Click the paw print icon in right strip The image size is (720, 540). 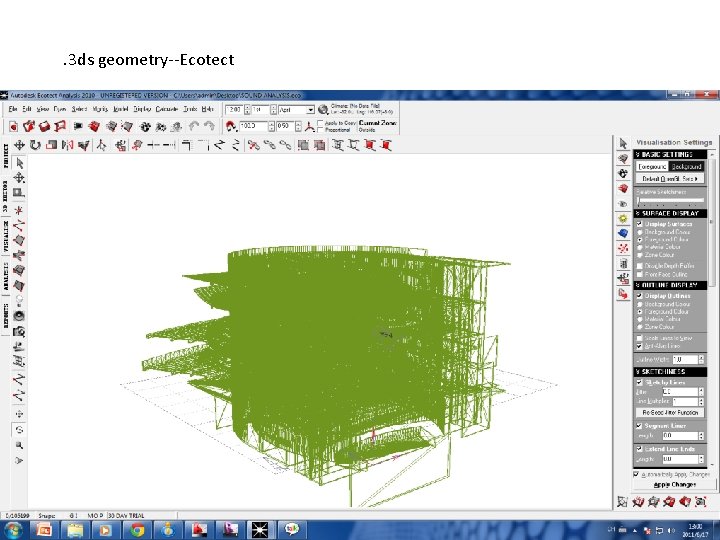(x=623, y=174)
